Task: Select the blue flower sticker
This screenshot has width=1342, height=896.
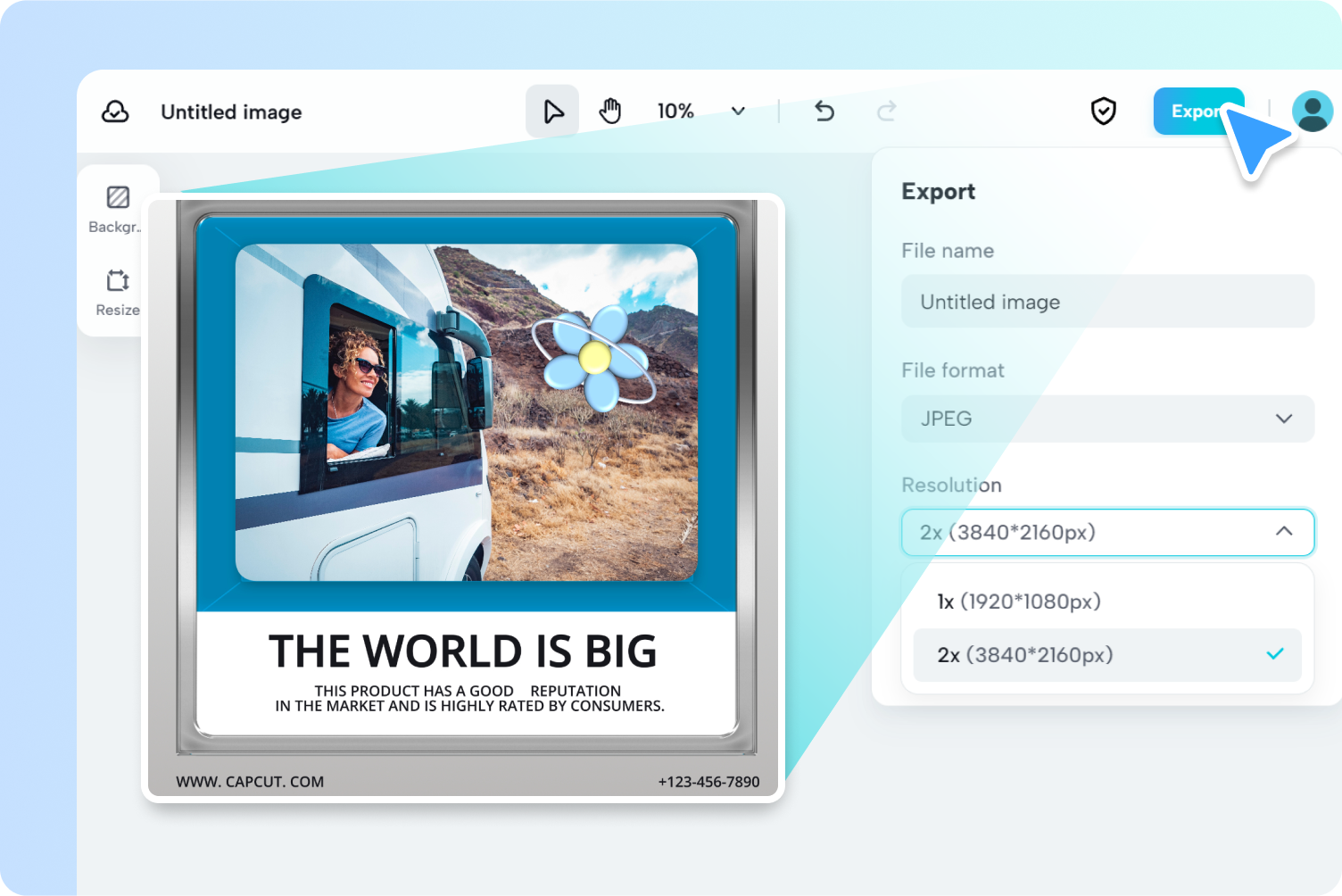Action: pos(594,357)
